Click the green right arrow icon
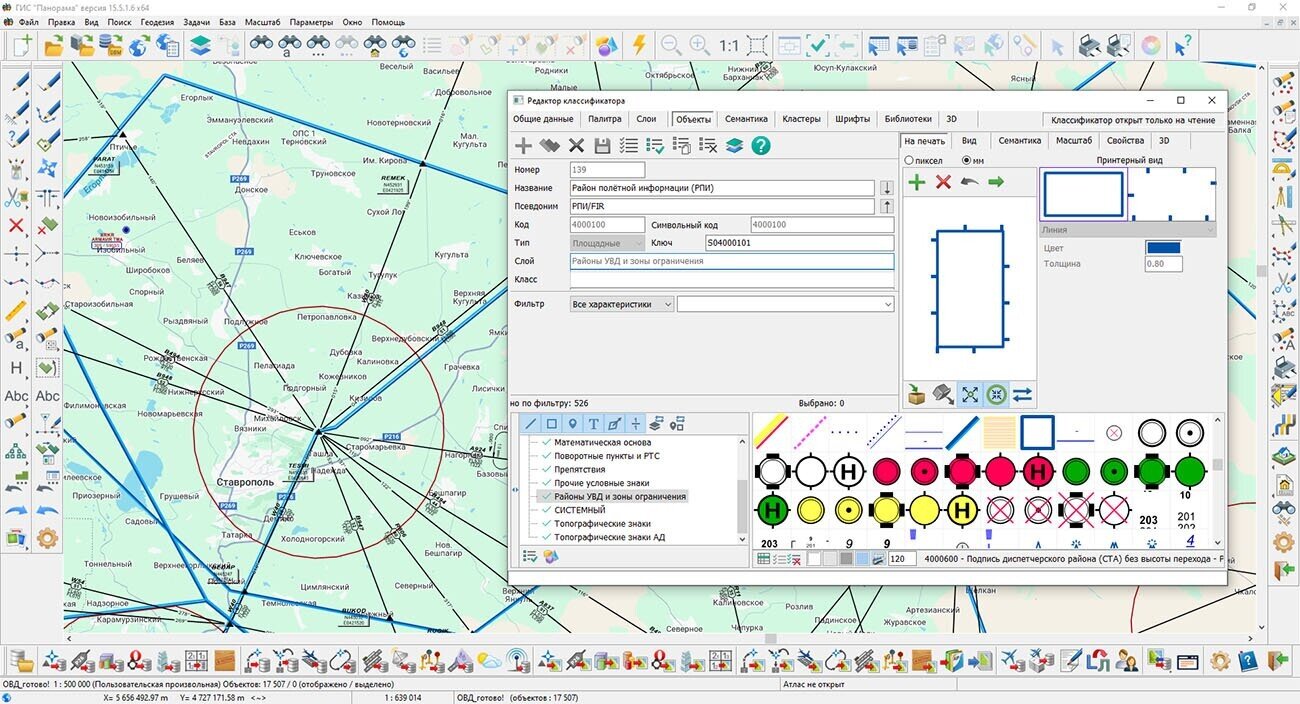 point(996,181)
